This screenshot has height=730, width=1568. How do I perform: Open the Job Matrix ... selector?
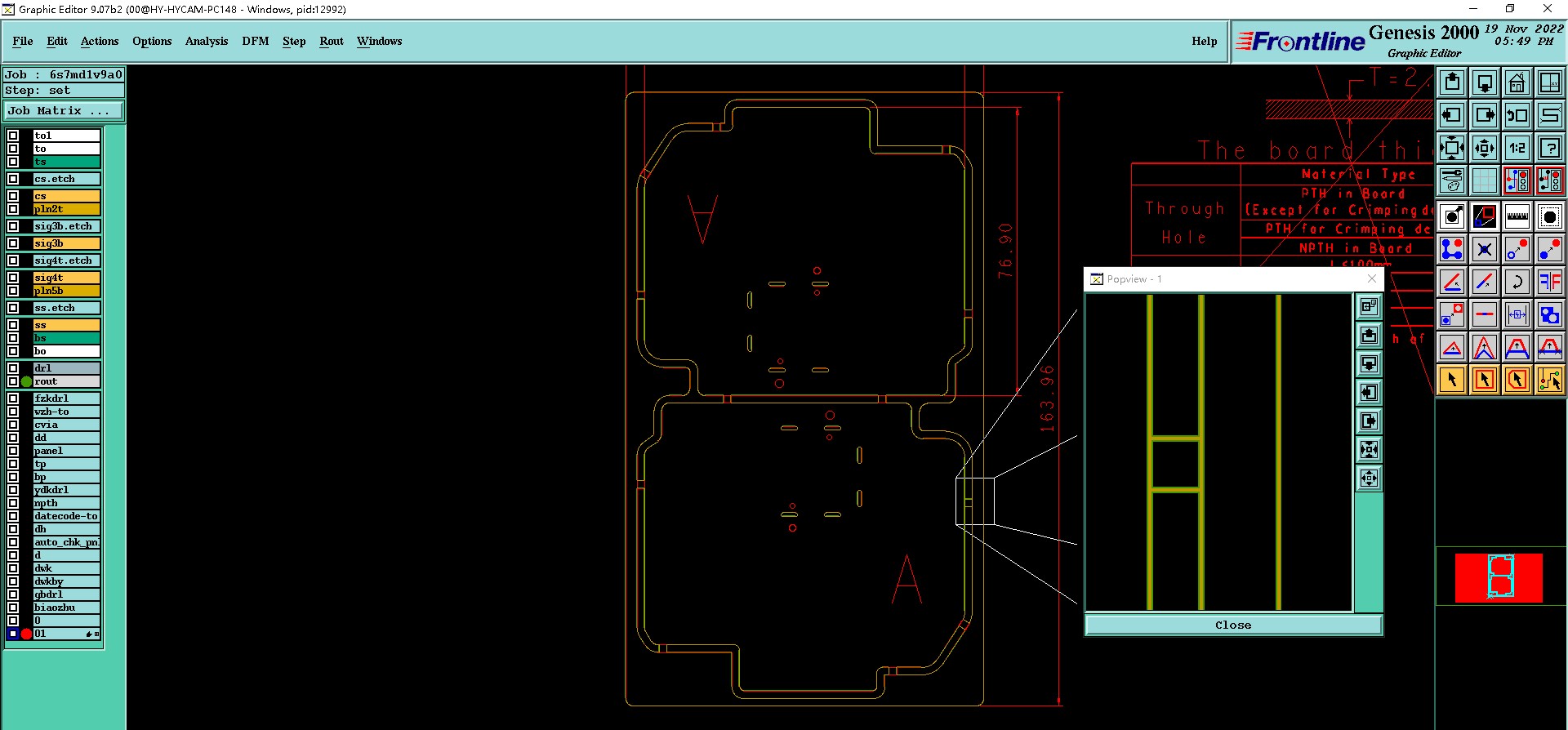pos(64,111)
